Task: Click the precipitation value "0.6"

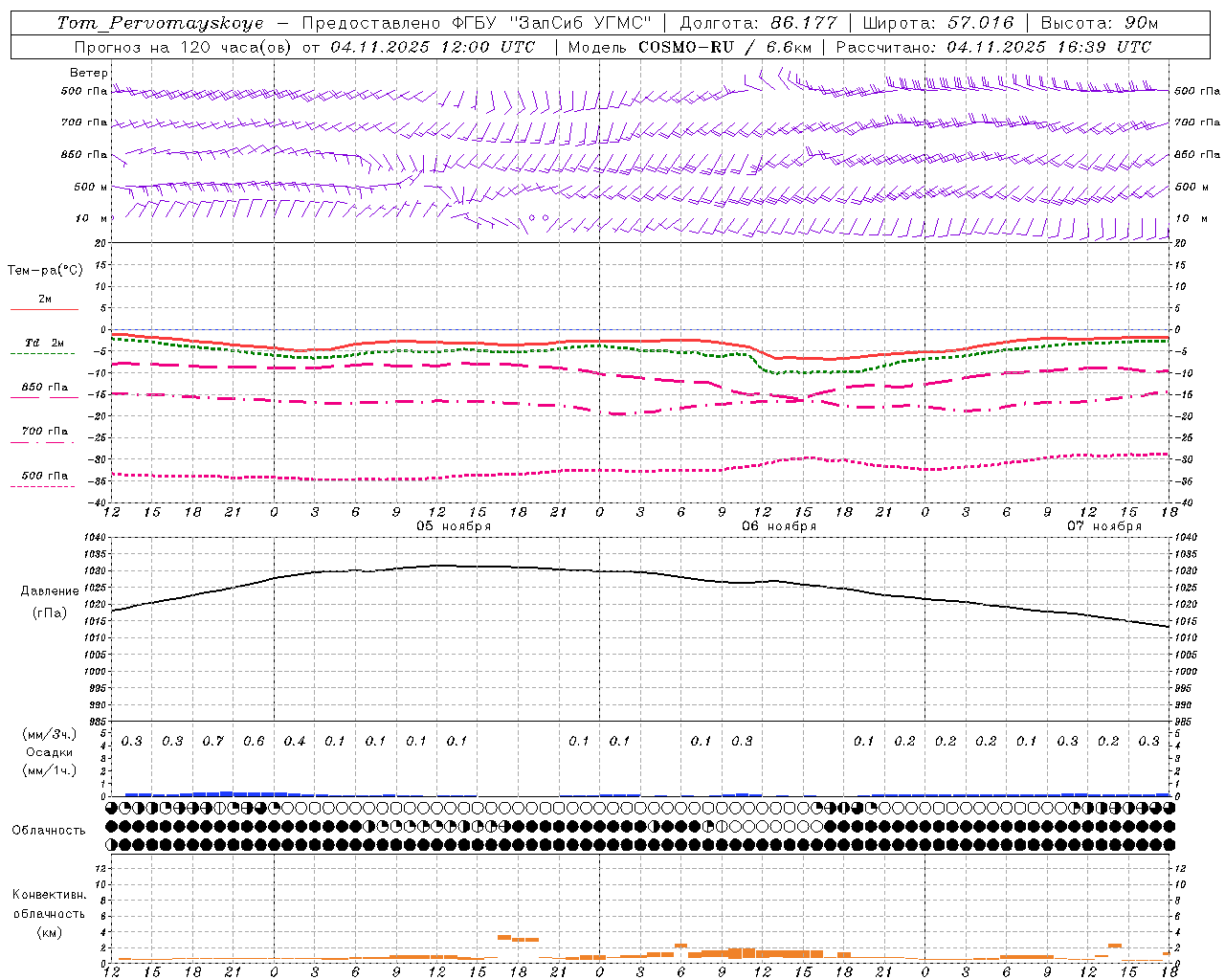Action: pyautogui.click(x=254, y=742)
